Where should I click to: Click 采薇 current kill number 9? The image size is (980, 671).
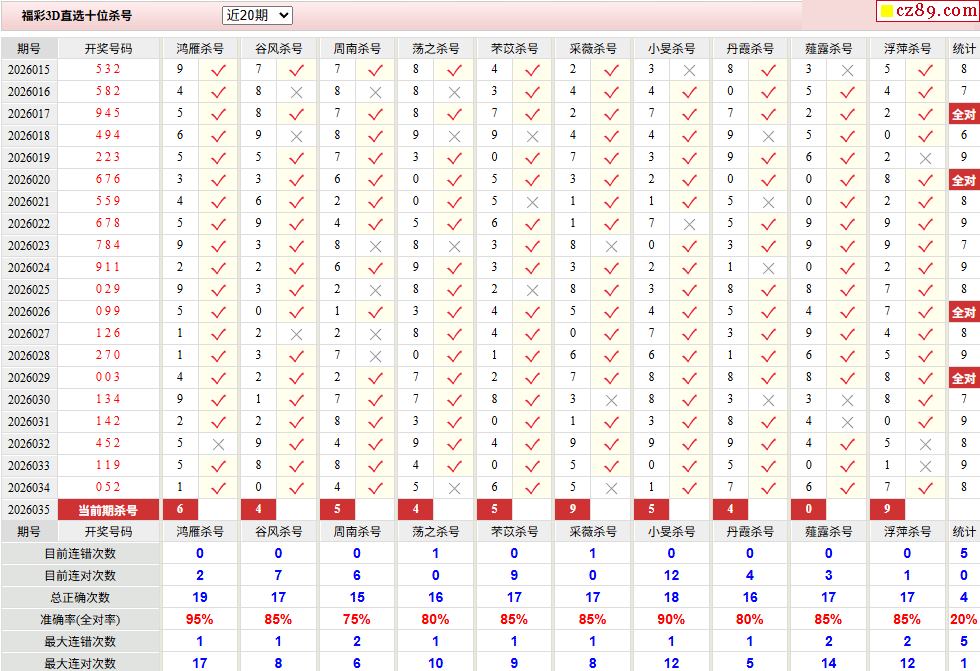573,509
